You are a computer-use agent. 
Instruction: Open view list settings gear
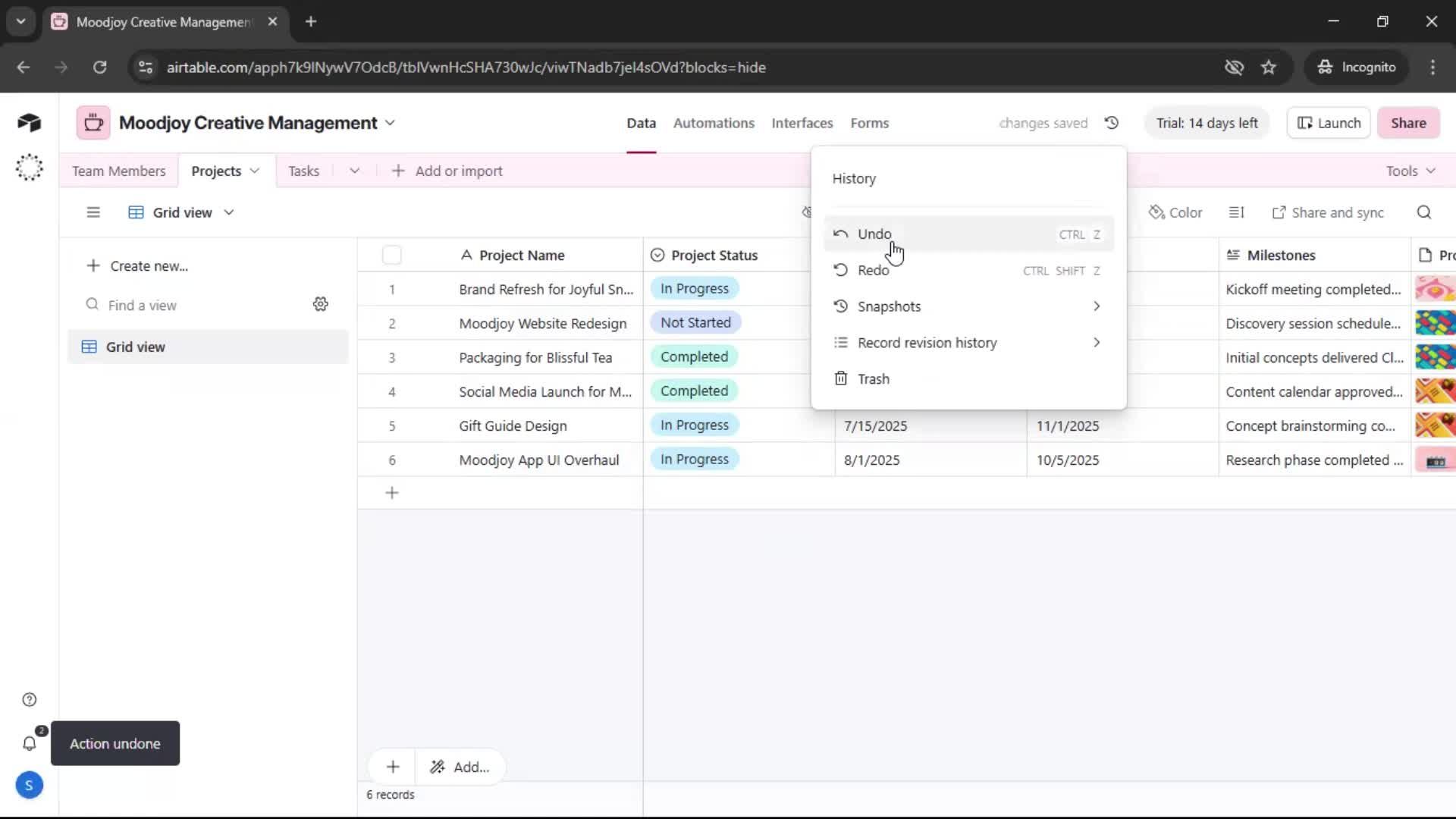coord(321,304)
